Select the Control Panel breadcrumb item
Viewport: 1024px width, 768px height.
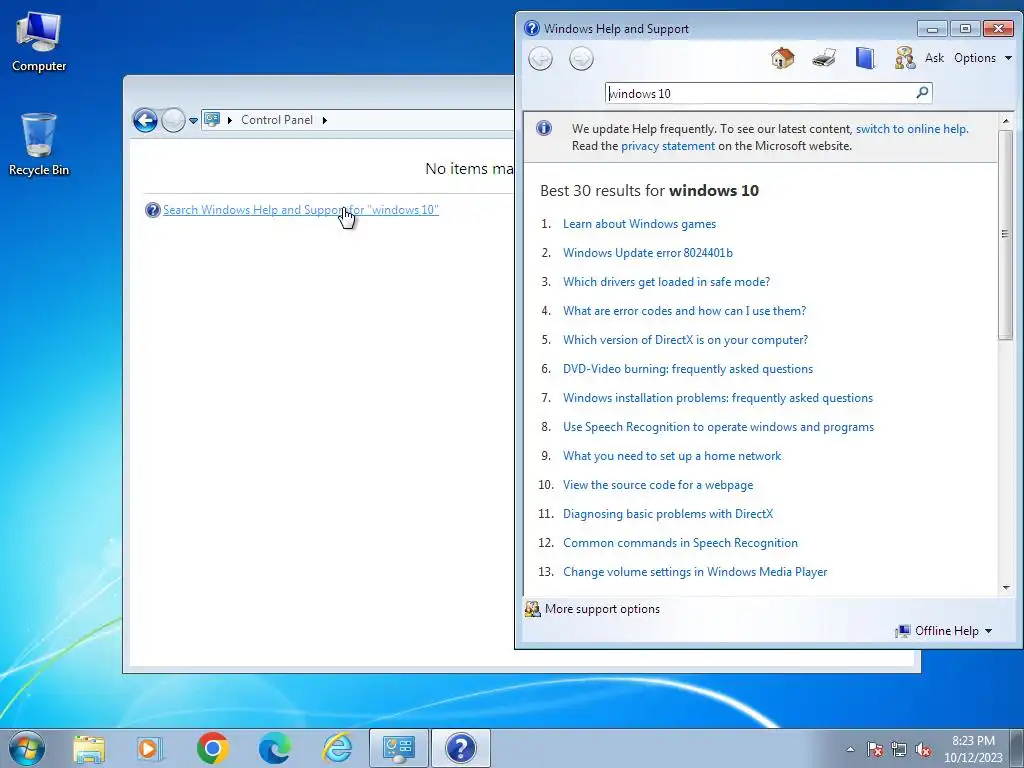[277, 120]
